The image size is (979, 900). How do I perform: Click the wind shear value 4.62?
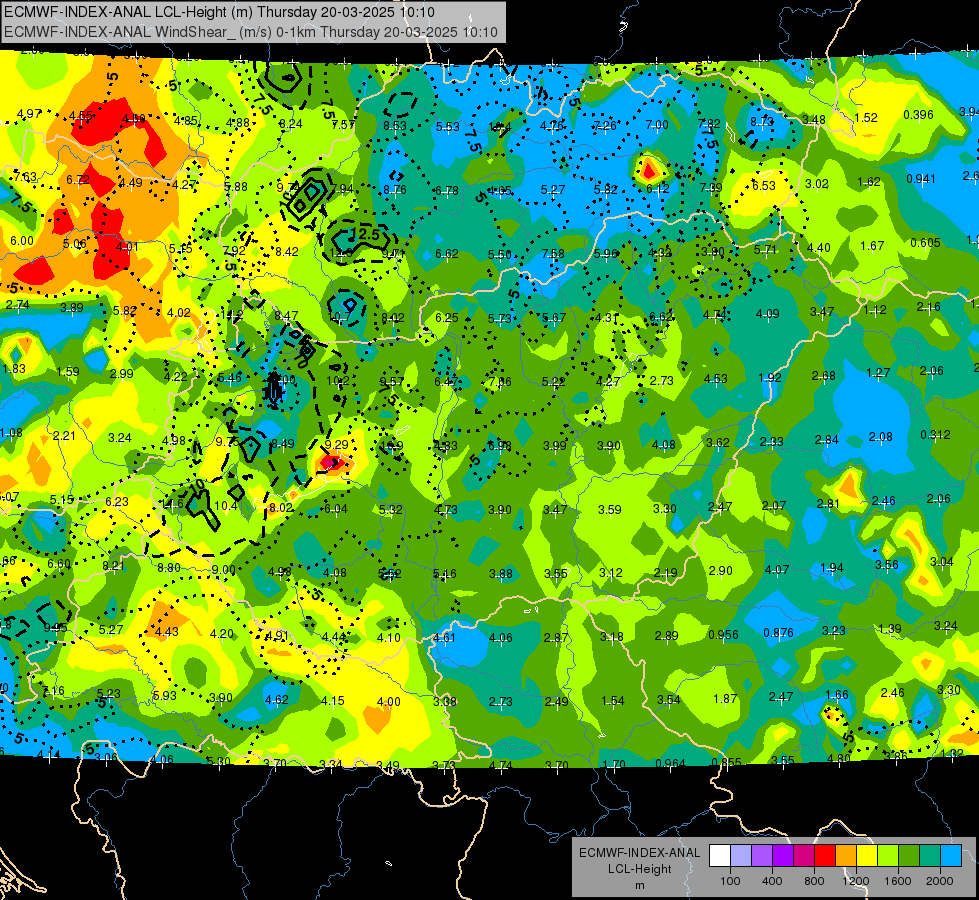click(277, 700)
